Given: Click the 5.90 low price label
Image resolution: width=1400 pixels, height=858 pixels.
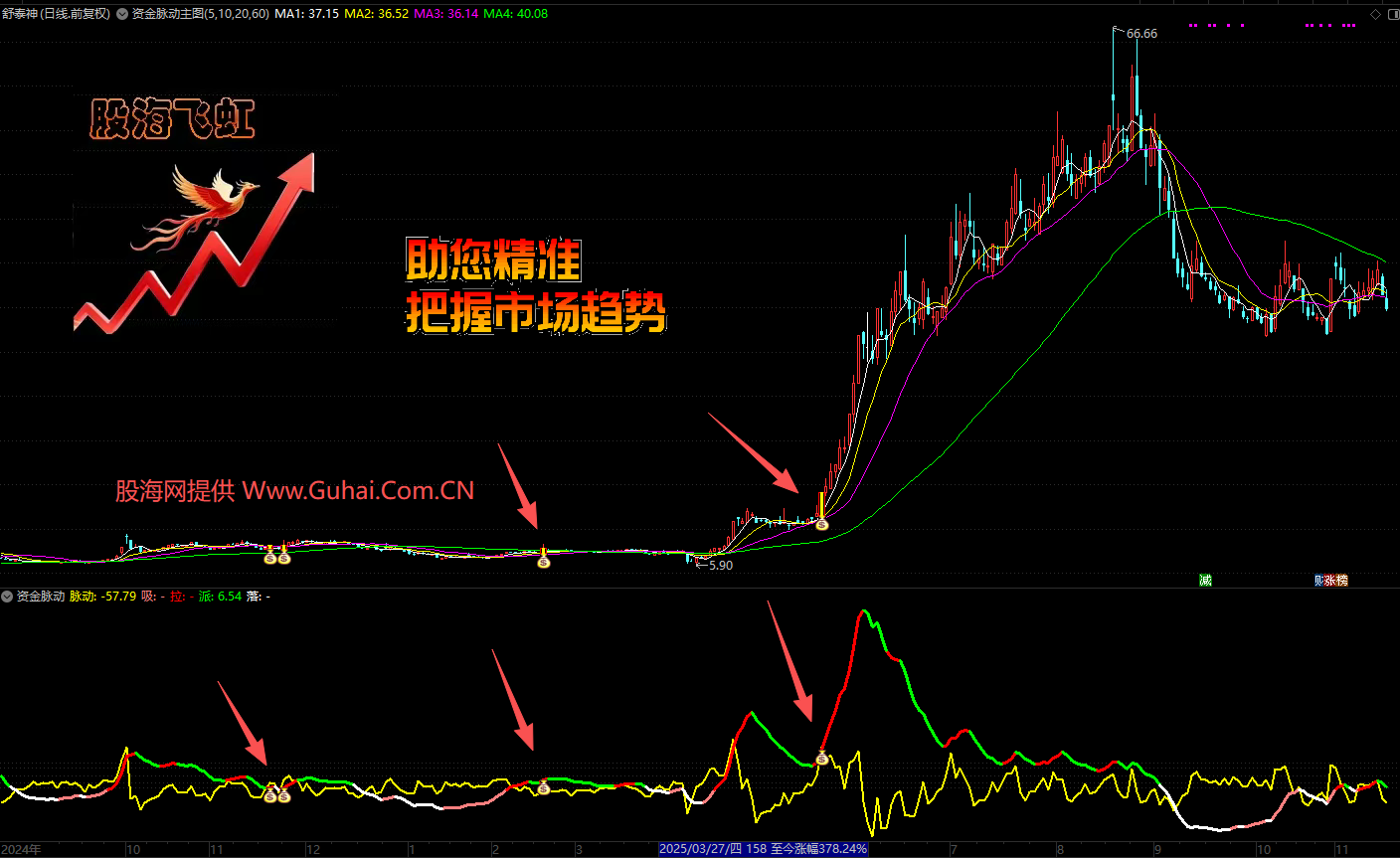Looking at the screenshot, I should [717, 565].
